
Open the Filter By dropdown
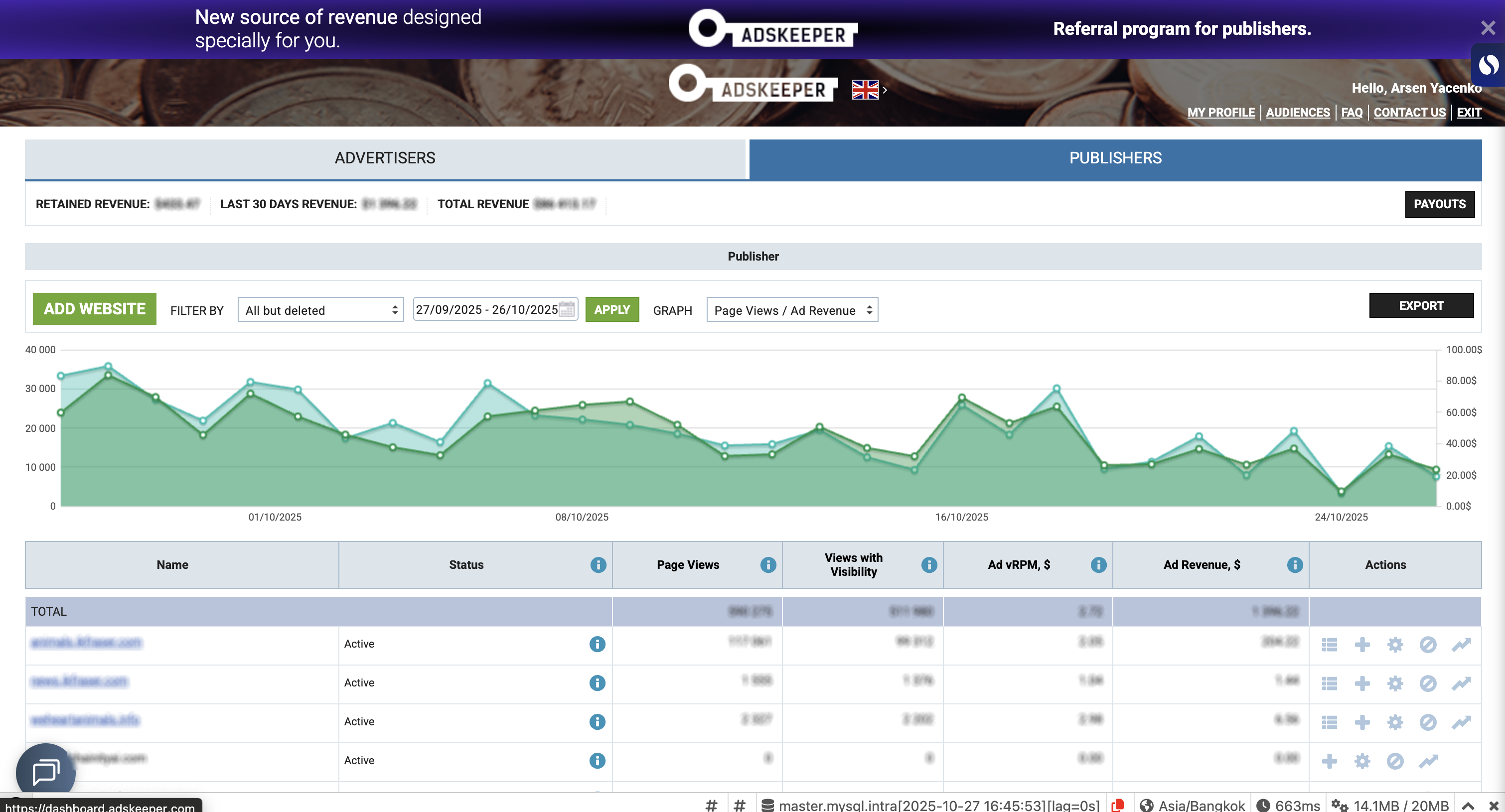pyautogui.click(x=320, y=310)
